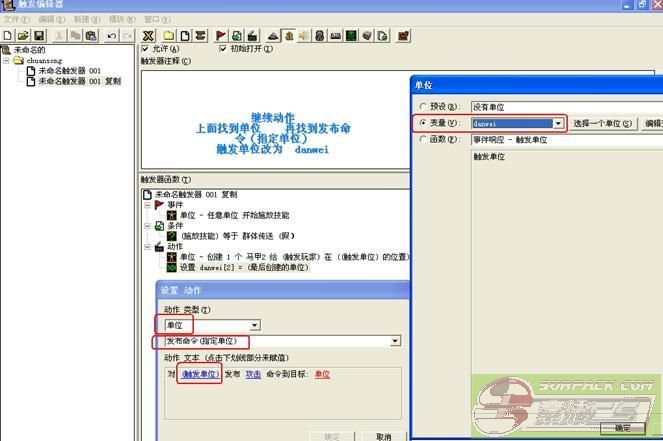Click the Terrain Editor module icon
The width and height of the screenshot is (663, 441).
coord(272,35)
